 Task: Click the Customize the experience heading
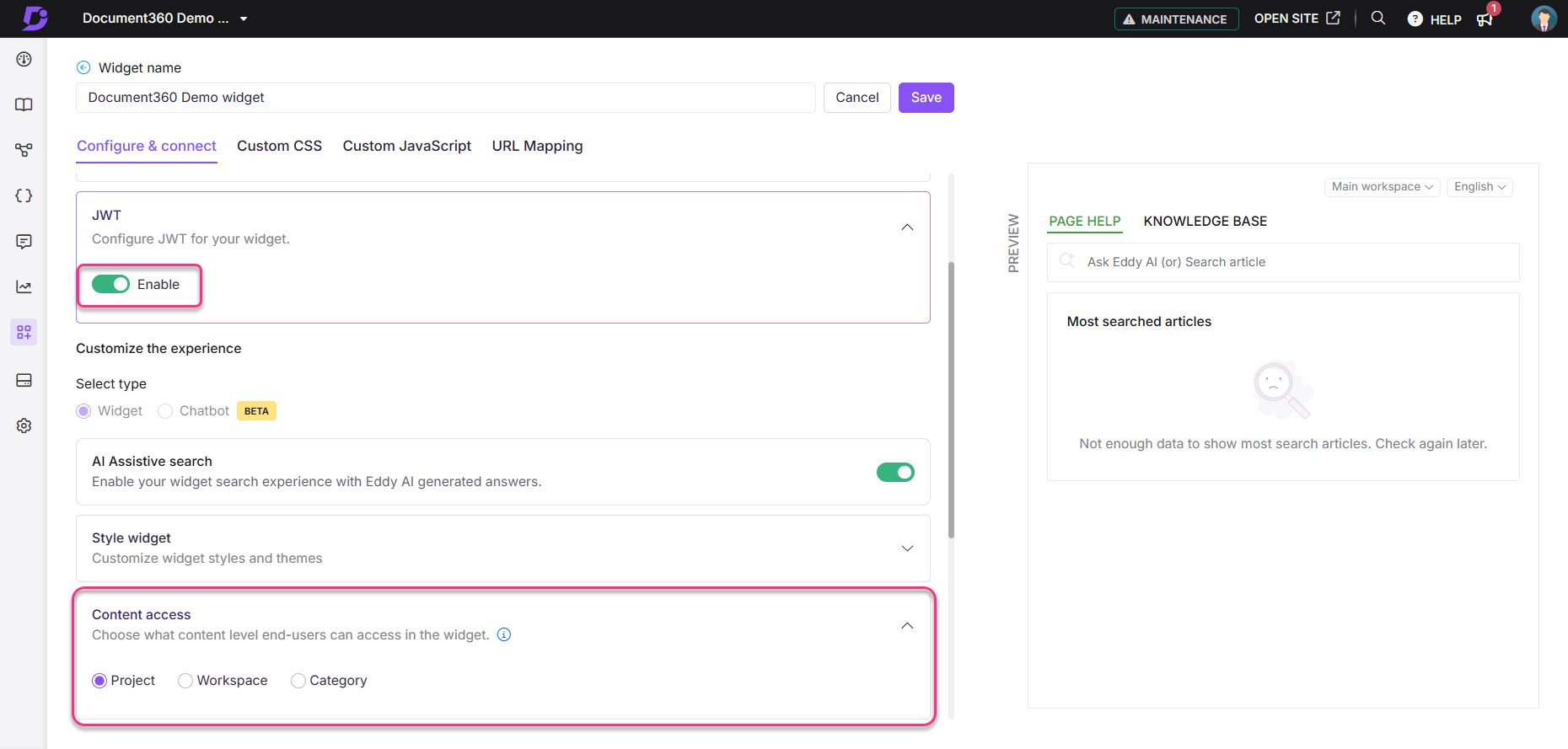point(158,348)
